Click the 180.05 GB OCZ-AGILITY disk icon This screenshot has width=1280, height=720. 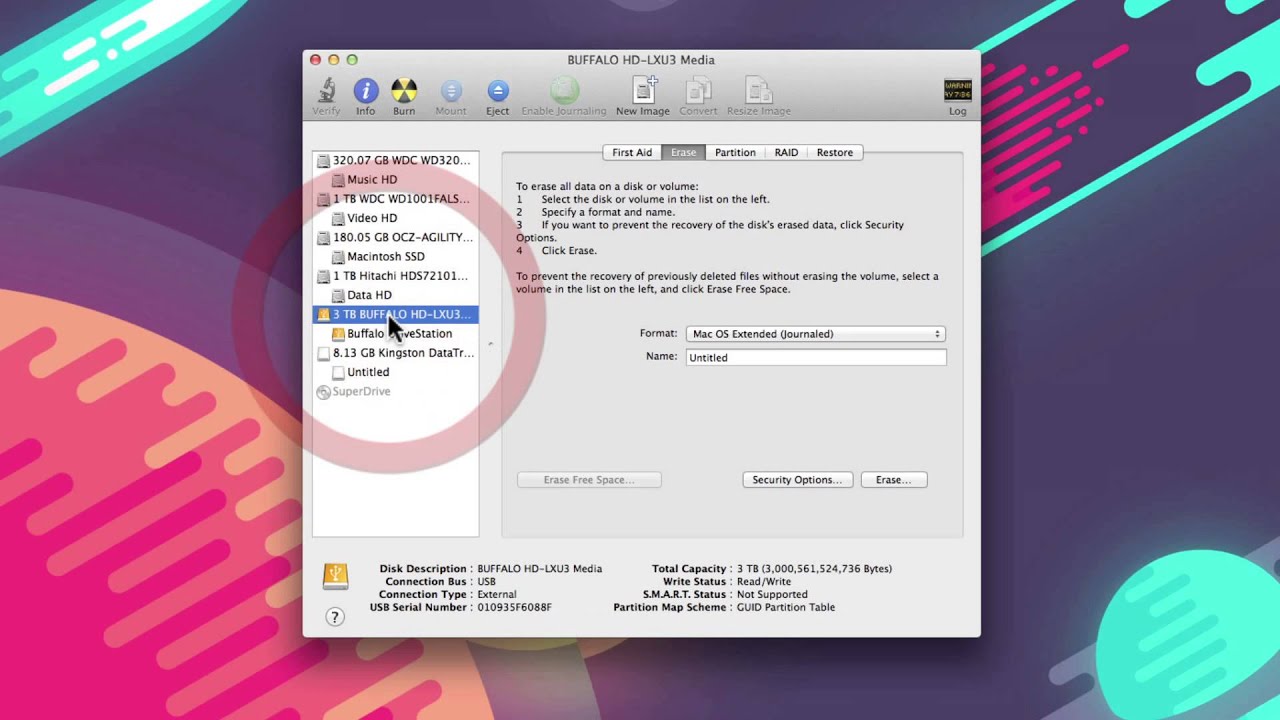tap(323, 238)
